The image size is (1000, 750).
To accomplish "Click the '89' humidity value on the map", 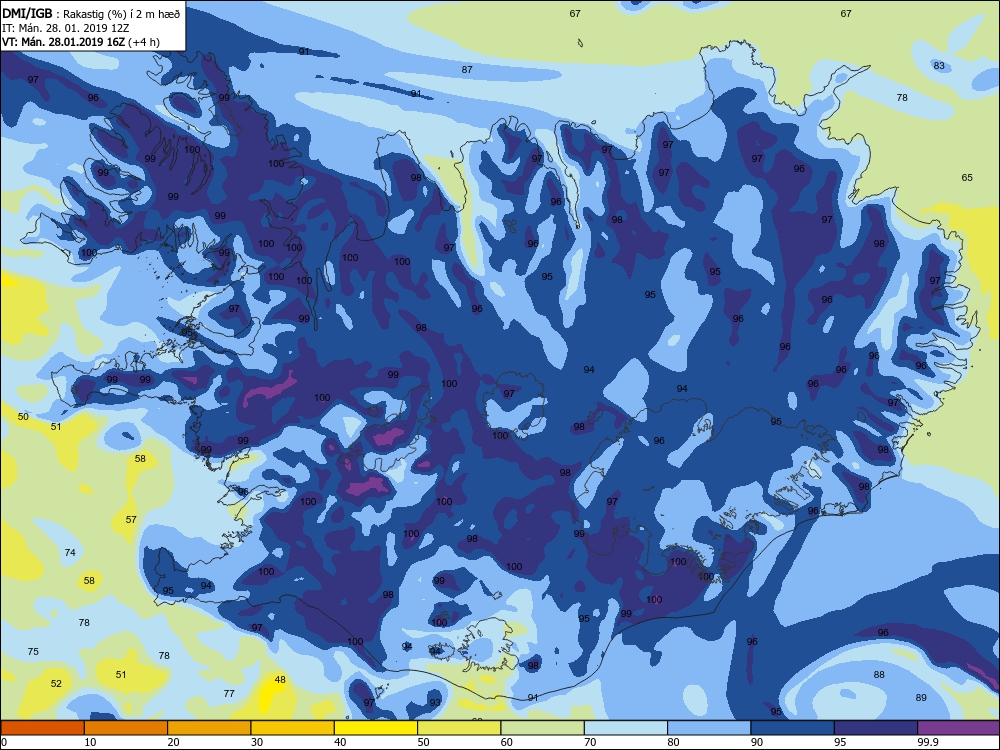I will pos(921,698).
